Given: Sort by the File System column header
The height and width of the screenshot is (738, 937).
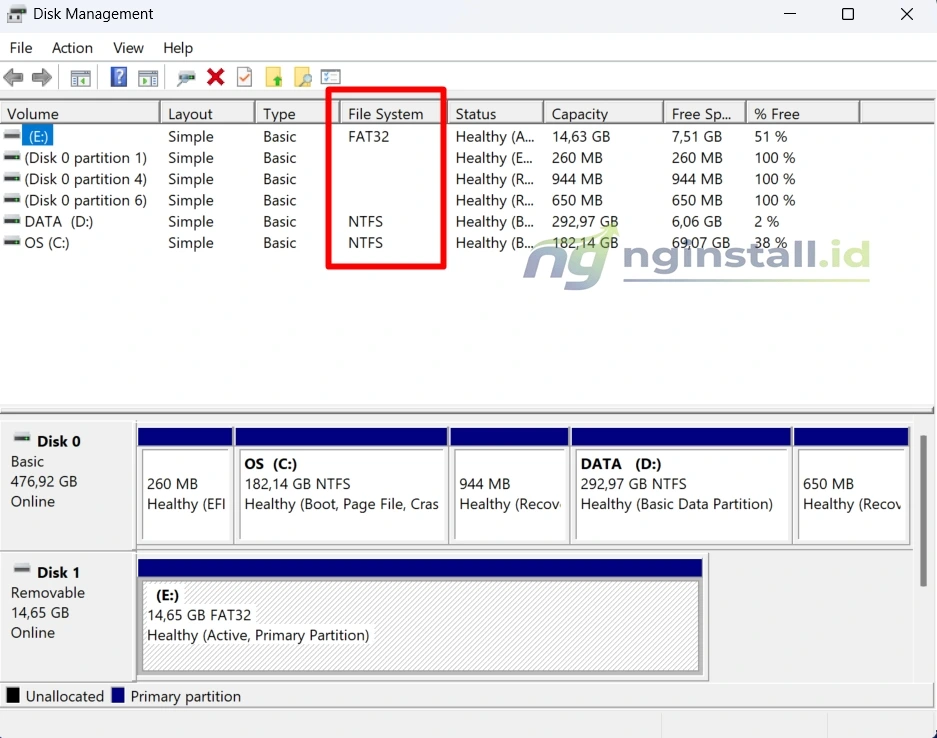Looking at the screenshot, I should [393, 114].
